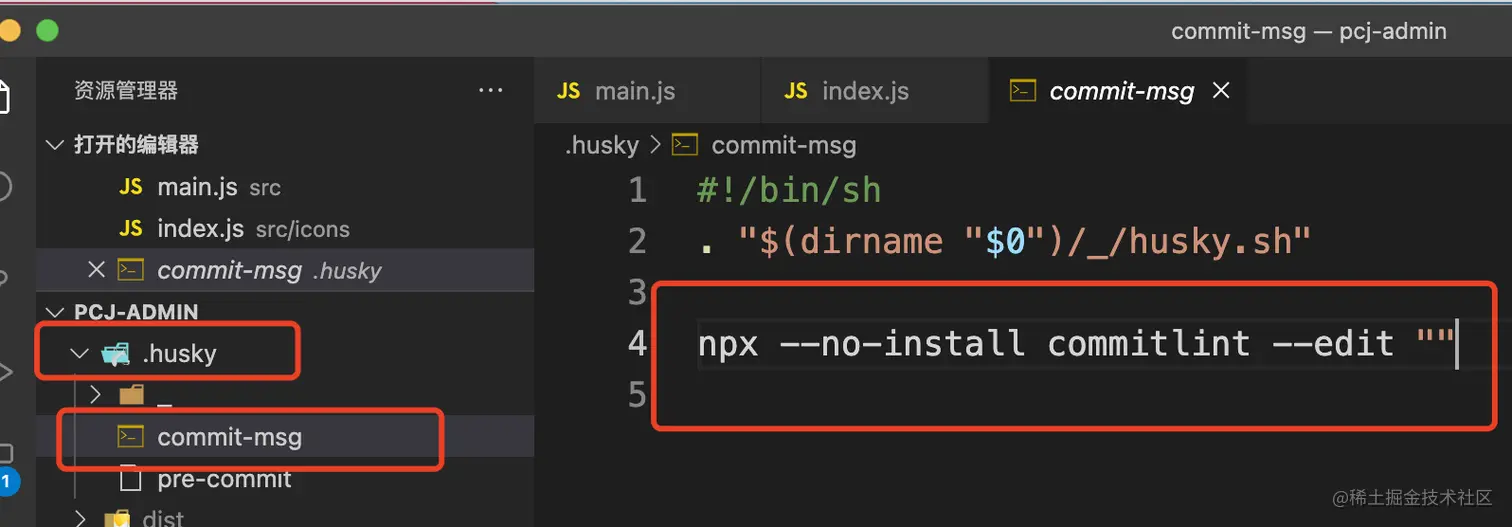
Task: Click pre-commit file icon
Action: (131, 479)
